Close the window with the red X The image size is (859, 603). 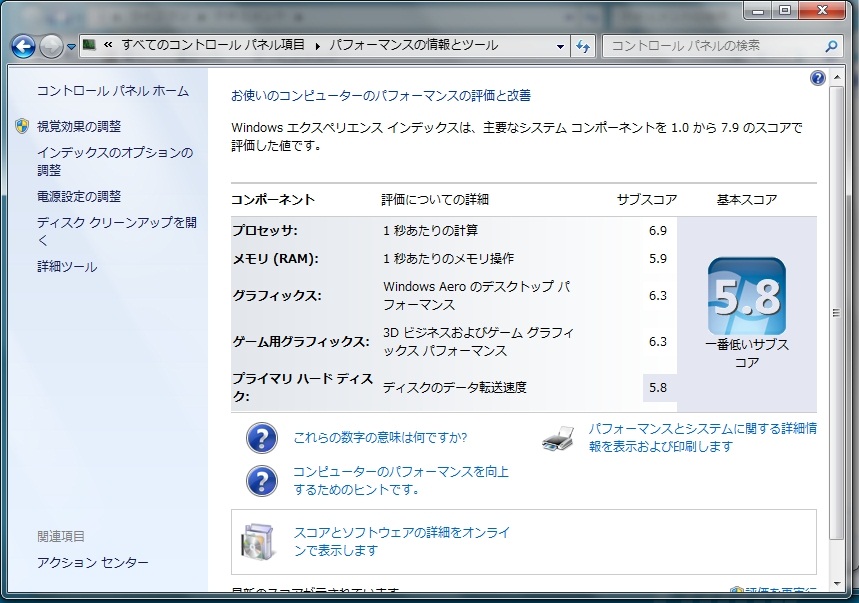point(822,10)
